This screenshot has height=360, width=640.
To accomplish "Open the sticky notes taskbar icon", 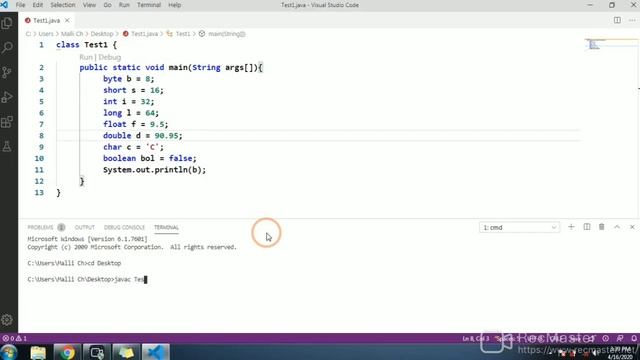I will pos(126,352).
